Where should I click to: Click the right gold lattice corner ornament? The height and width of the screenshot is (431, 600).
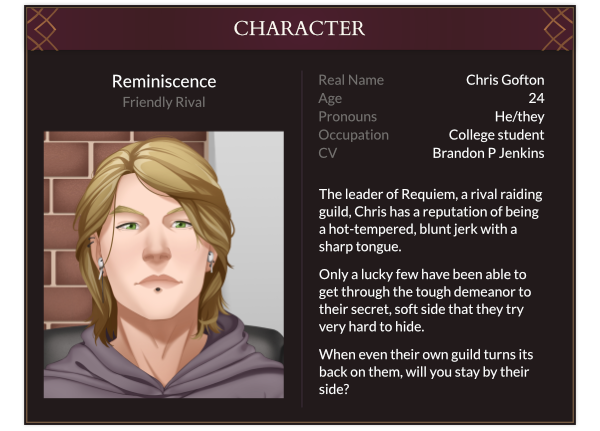point(558,29)
